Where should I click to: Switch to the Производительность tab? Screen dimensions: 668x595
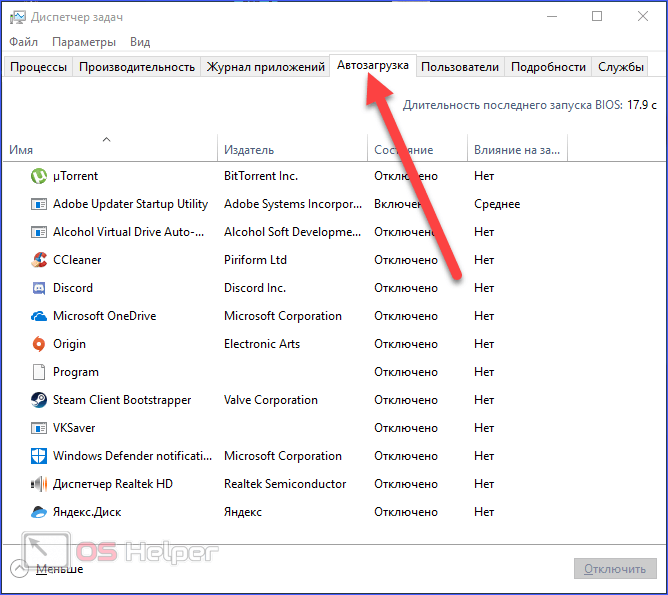click(137, 67)
